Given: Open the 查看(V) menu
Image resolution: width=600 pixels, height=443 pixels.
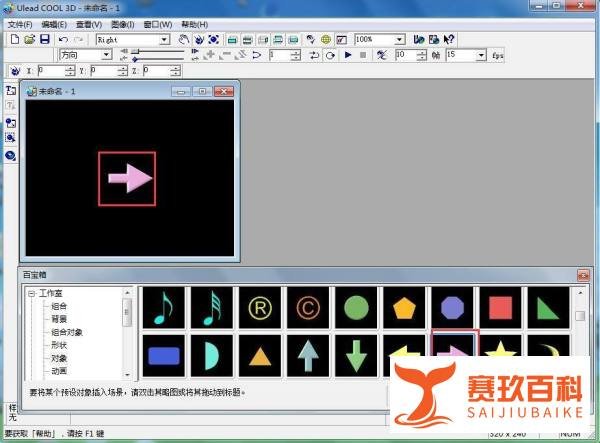Looking at the screenshot, I should pos(89,24).
